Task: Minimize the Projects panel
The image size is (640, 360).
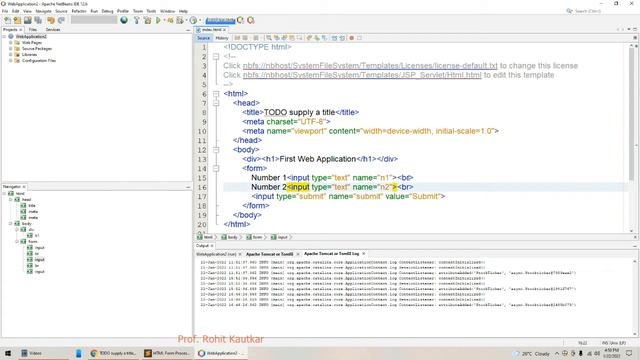Action: pos(188,30)
